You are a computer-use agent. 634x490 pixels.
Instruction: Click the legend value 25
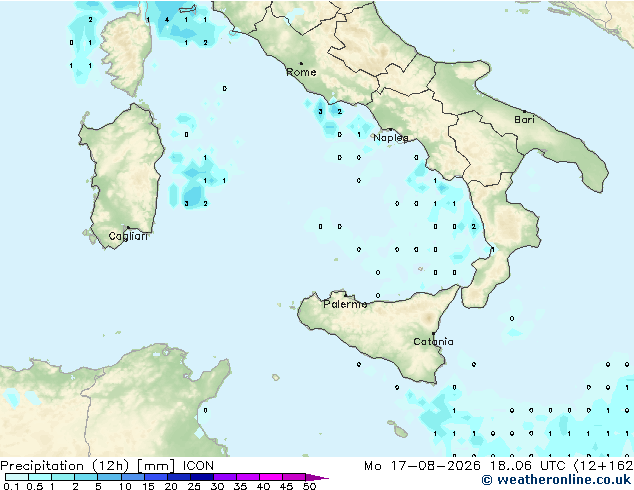pyautogui.click(x=194, y=486)
